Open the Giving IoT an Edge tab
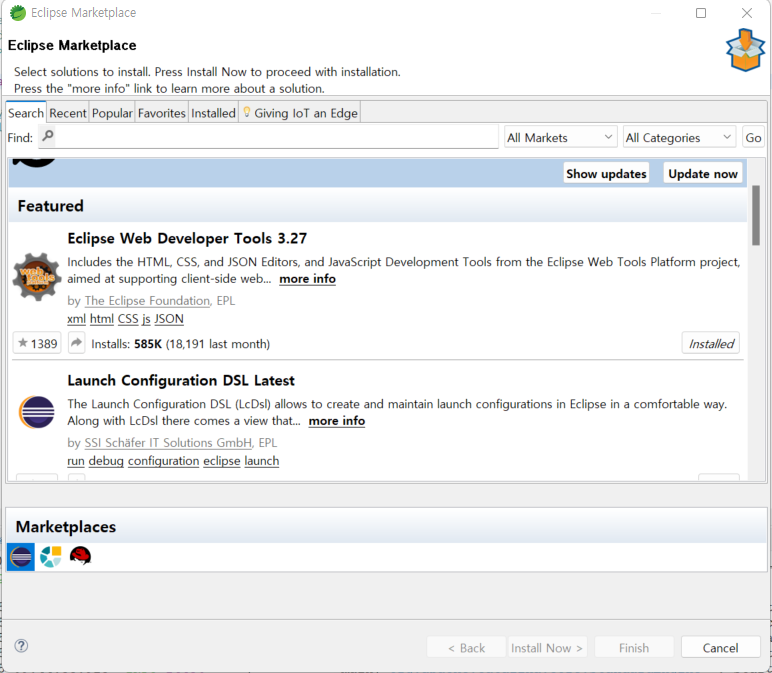This screenshot has height=673, width=772. pos(300,113)
